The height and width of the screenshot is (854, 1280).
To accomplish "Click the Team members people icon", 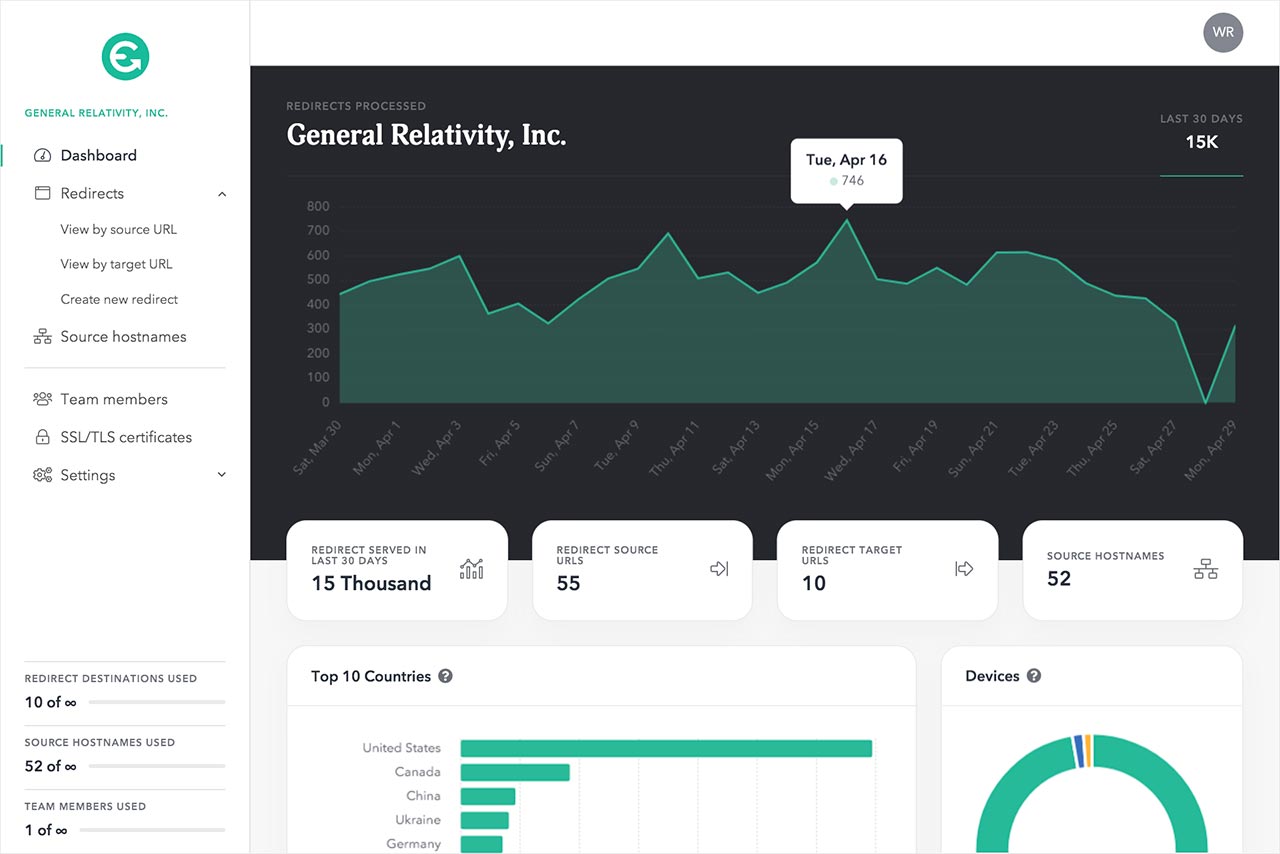I will click(41, 399).
